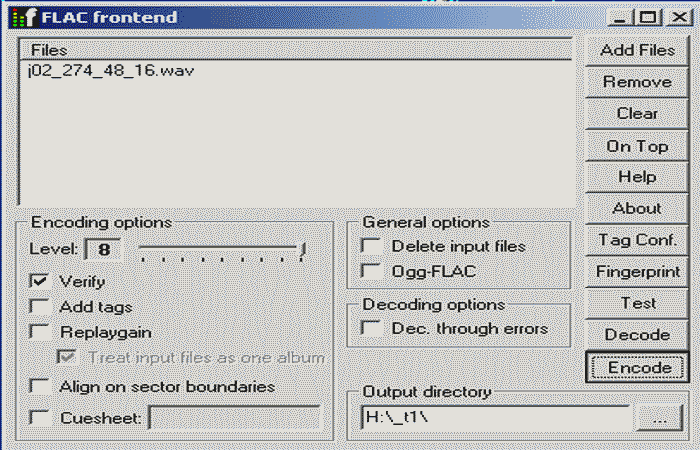Click the Fingerprint button
Image resolution: width=700 pixels, height=450 pixels.
pyautogui.click(x=637, y=271)
